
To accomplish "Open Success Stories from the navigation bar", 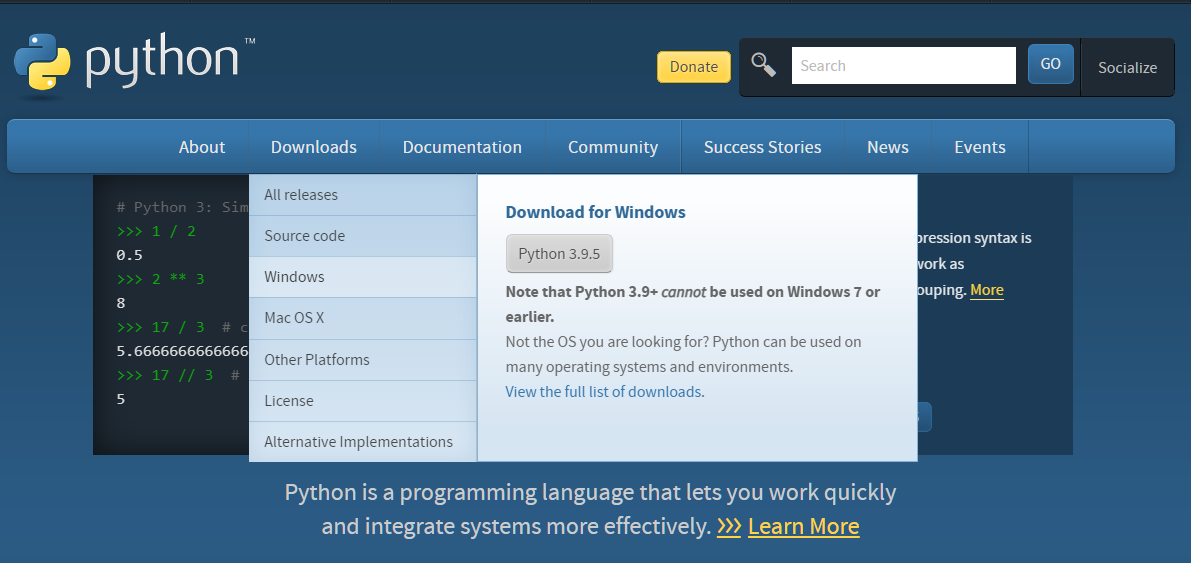I will click(x=762, y=147).
